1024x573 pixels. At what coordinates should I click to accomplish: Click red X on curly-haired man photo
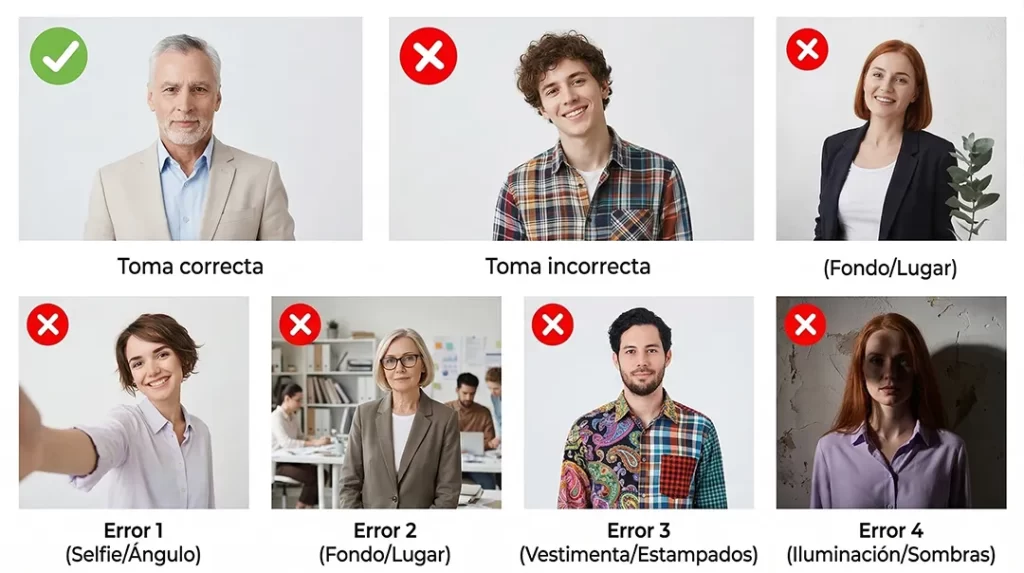(x=428, y=56)
